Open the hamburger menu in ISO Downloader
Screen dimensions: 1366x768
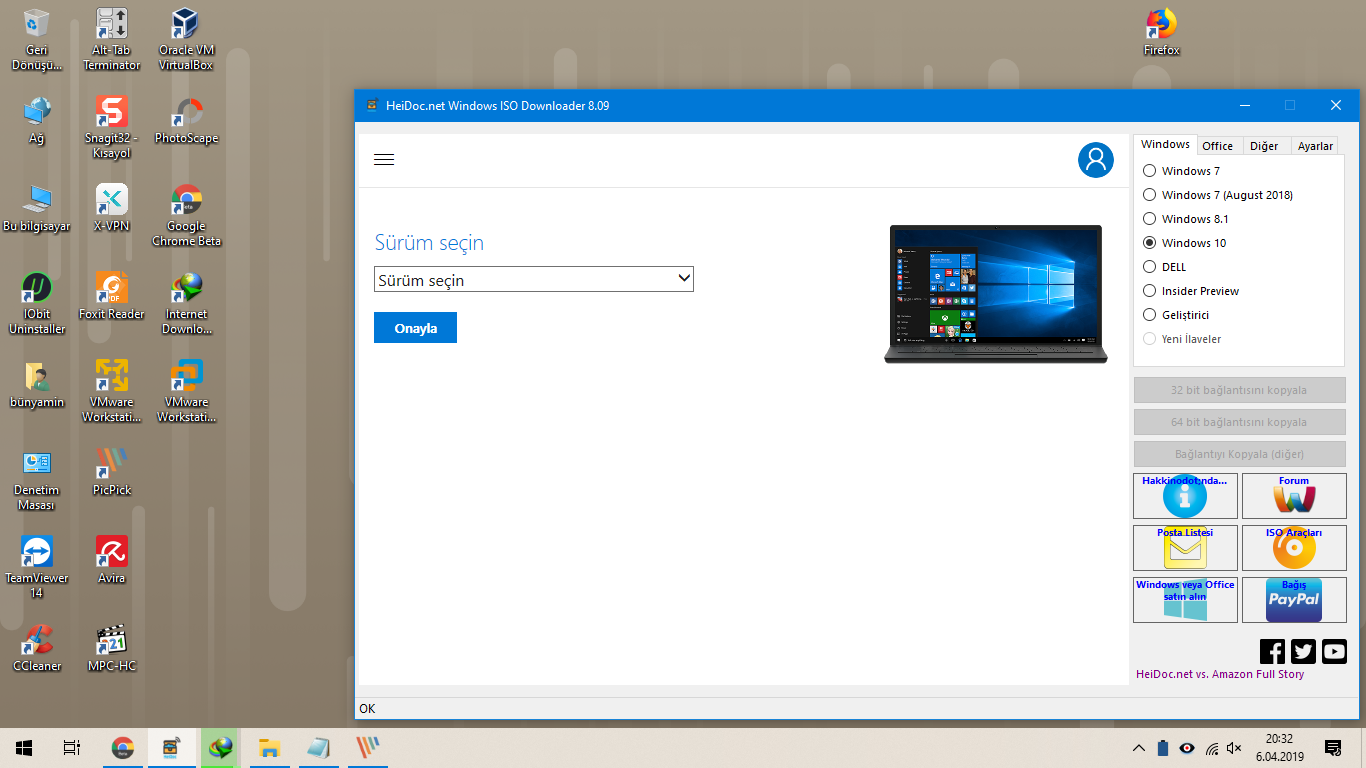tap(384, 160)
